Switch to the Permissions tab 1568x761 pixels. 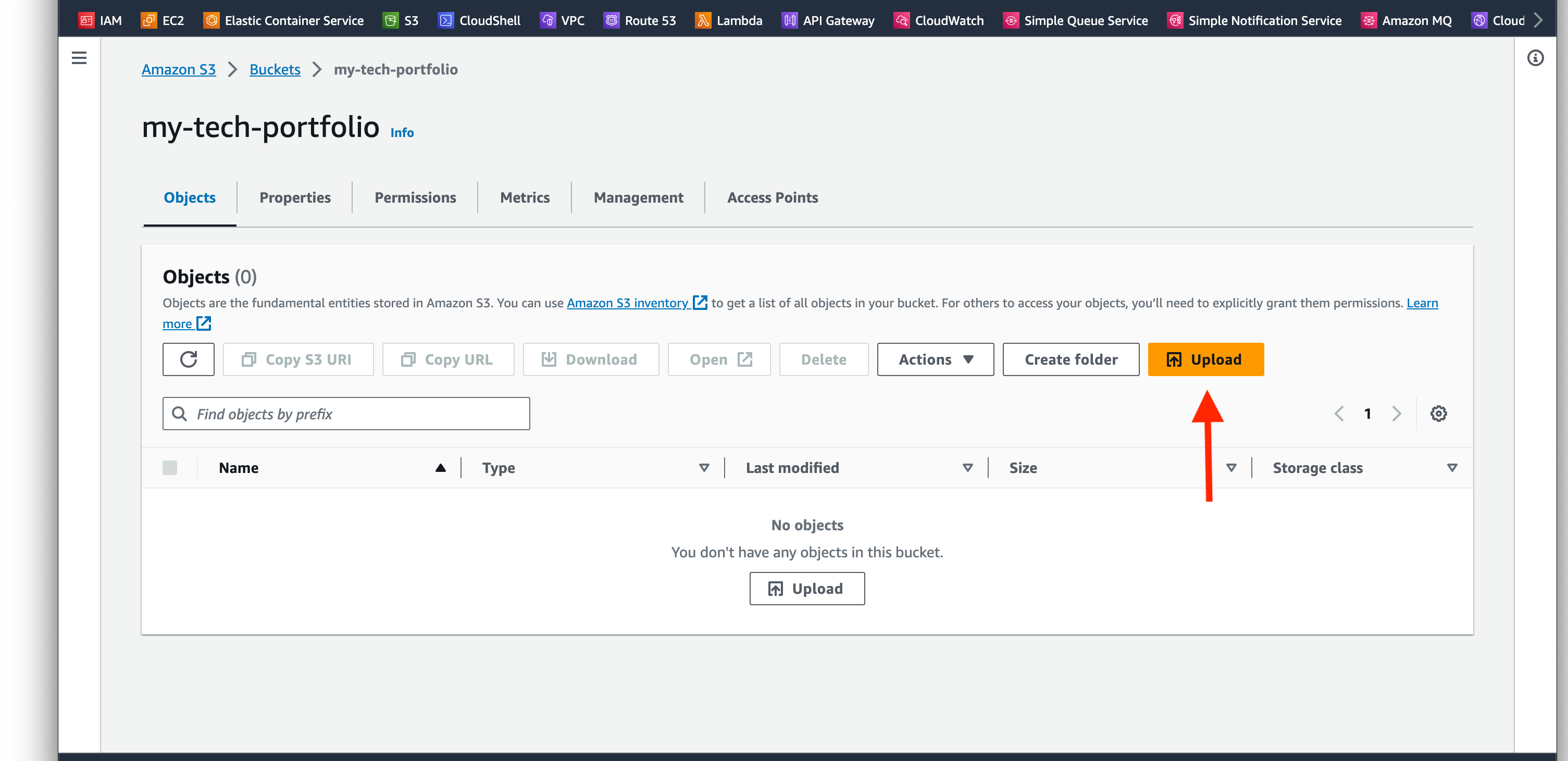[x=415, y=197]
